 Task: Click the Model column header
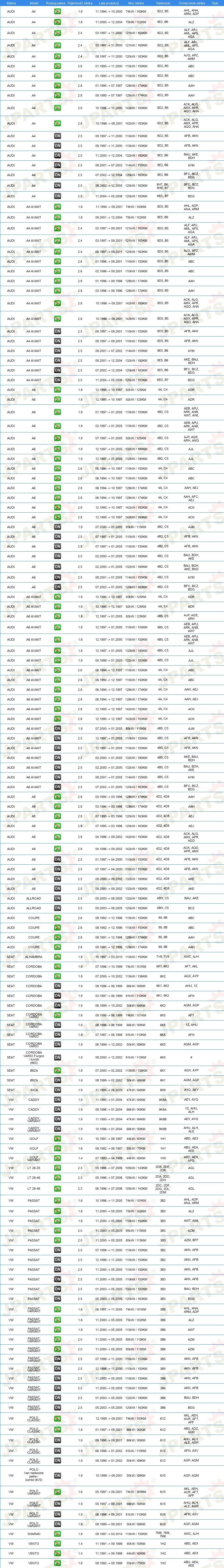[34, 3]
